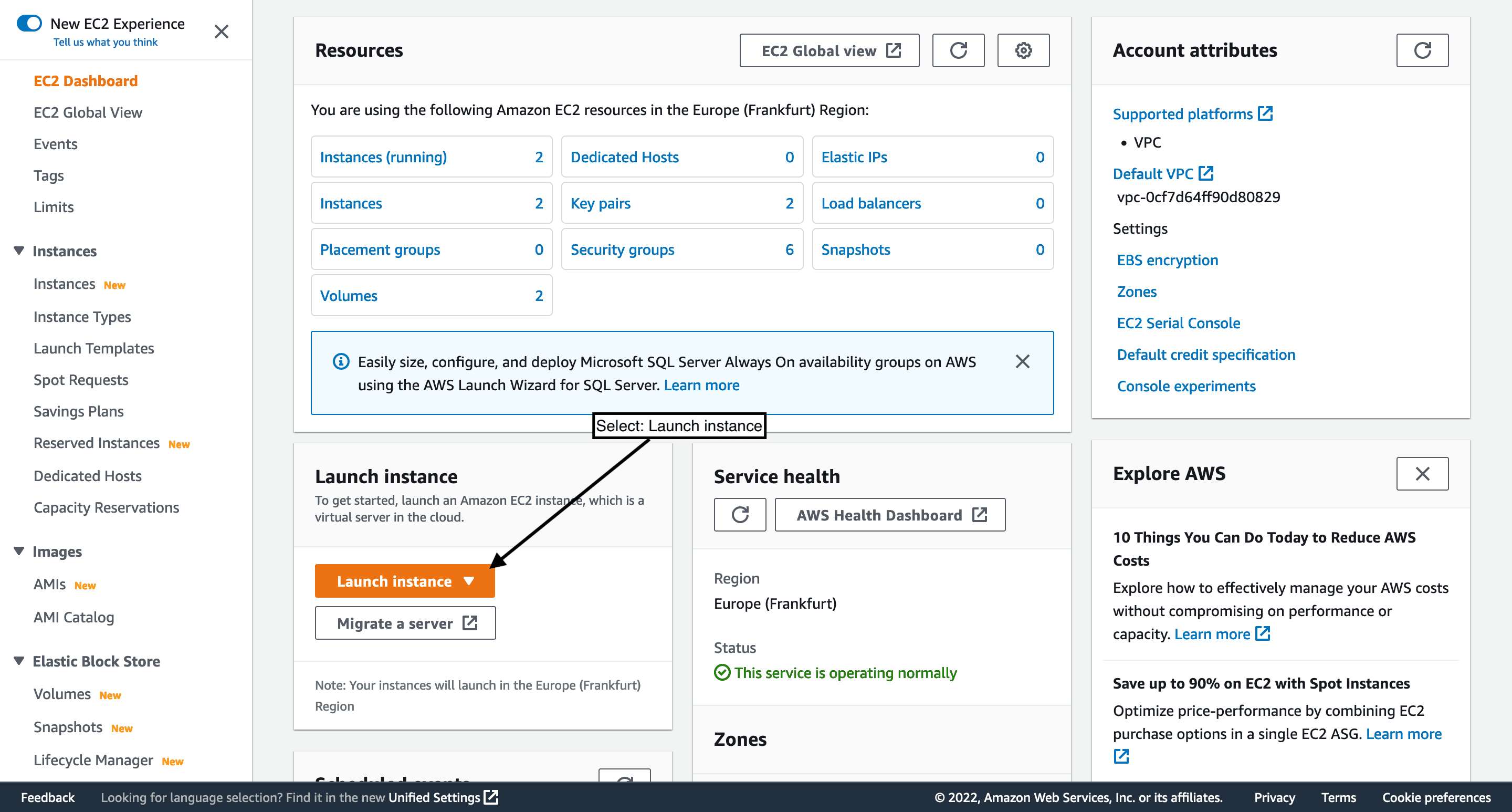Open Snapshots in the sidebar
Image resolution: width=1512 pixels, height=812 pixels.
tap(68, 727)
